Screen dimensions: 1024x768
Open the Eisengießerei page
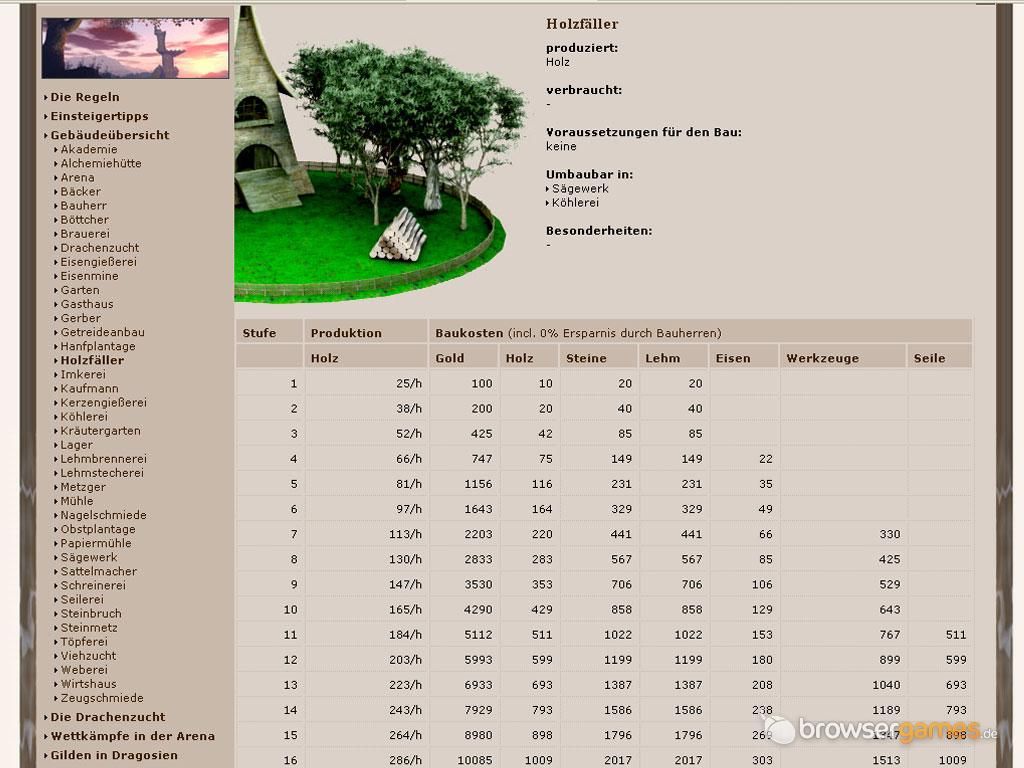[99, 262]
